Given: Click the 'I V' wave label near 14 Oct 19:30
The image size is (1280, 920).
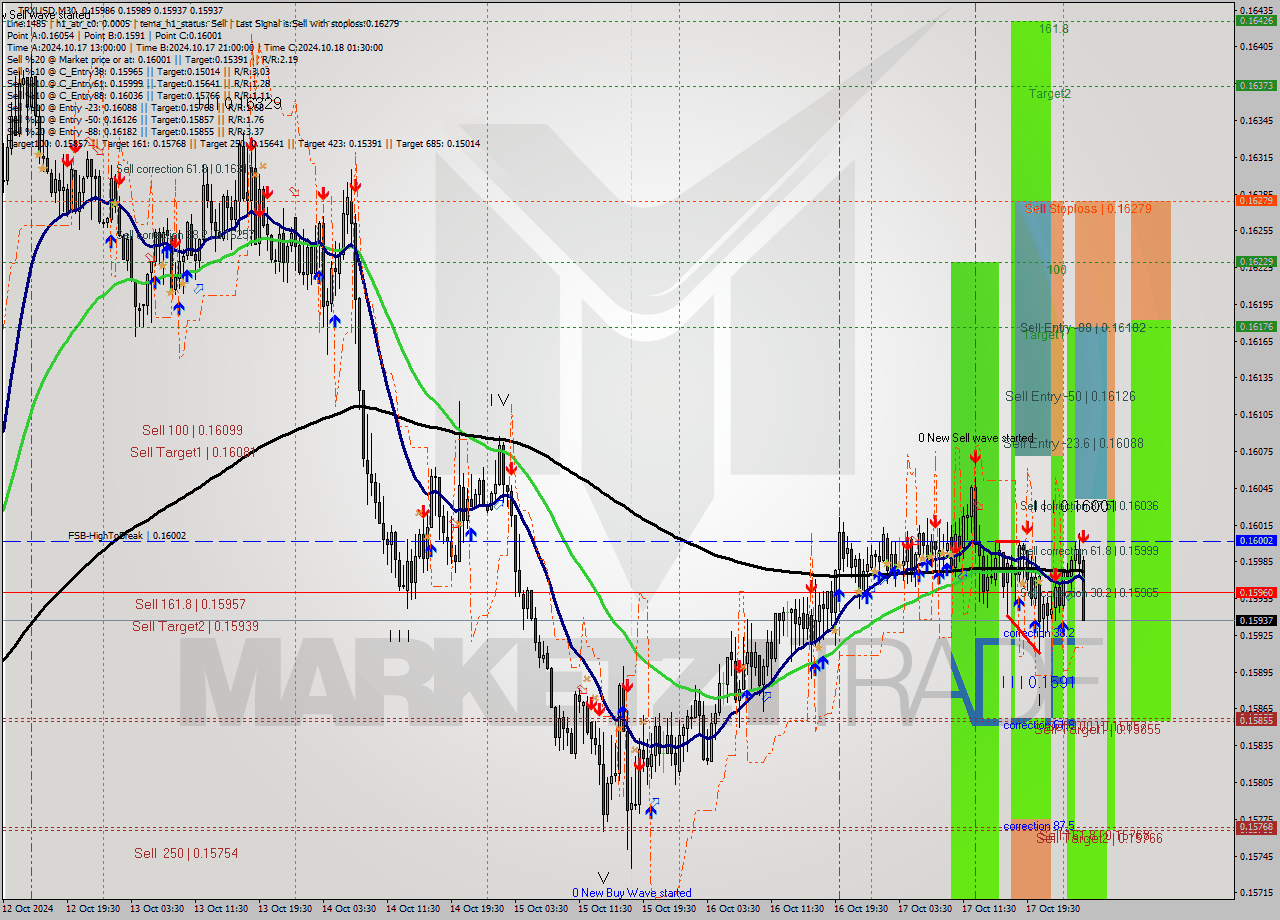Looking at the screenshot, I should (x=499, y=400).
